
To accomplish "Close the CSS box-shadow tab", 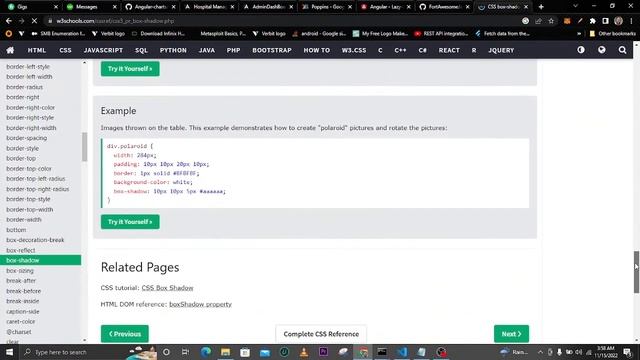I will pyautogui.click(x=526, y=7).
